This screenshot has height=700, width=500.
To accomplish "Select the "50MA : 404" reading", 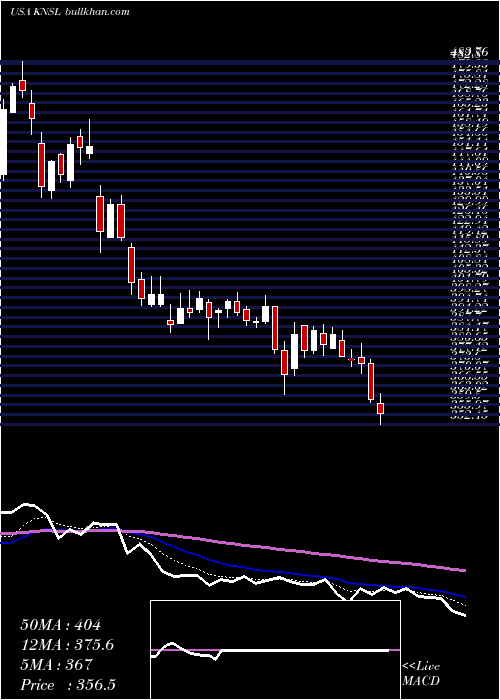I will [60, 625].
